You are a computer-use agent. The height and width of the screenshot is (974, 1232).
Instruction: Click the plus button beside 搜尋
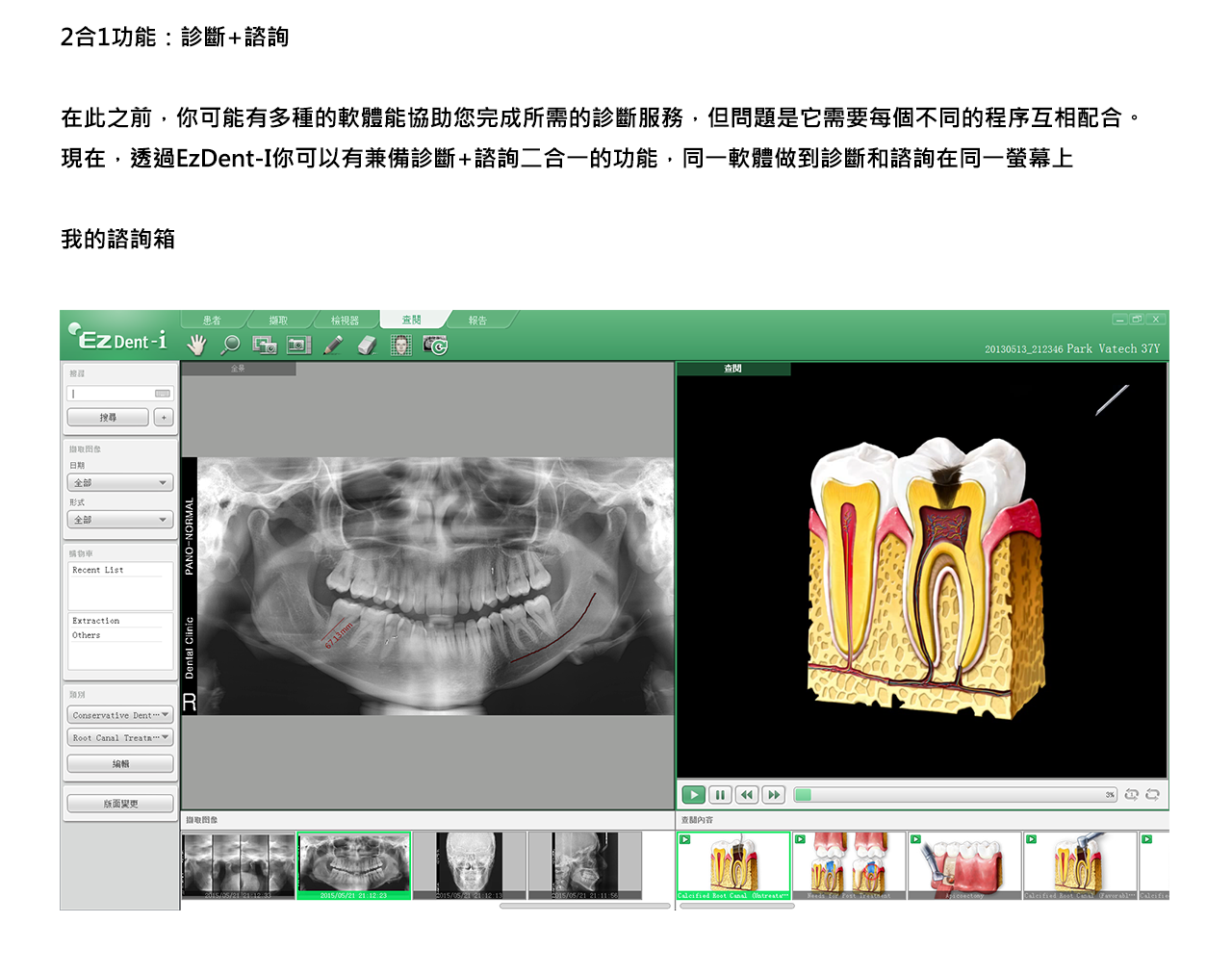[x=164, y=418]
